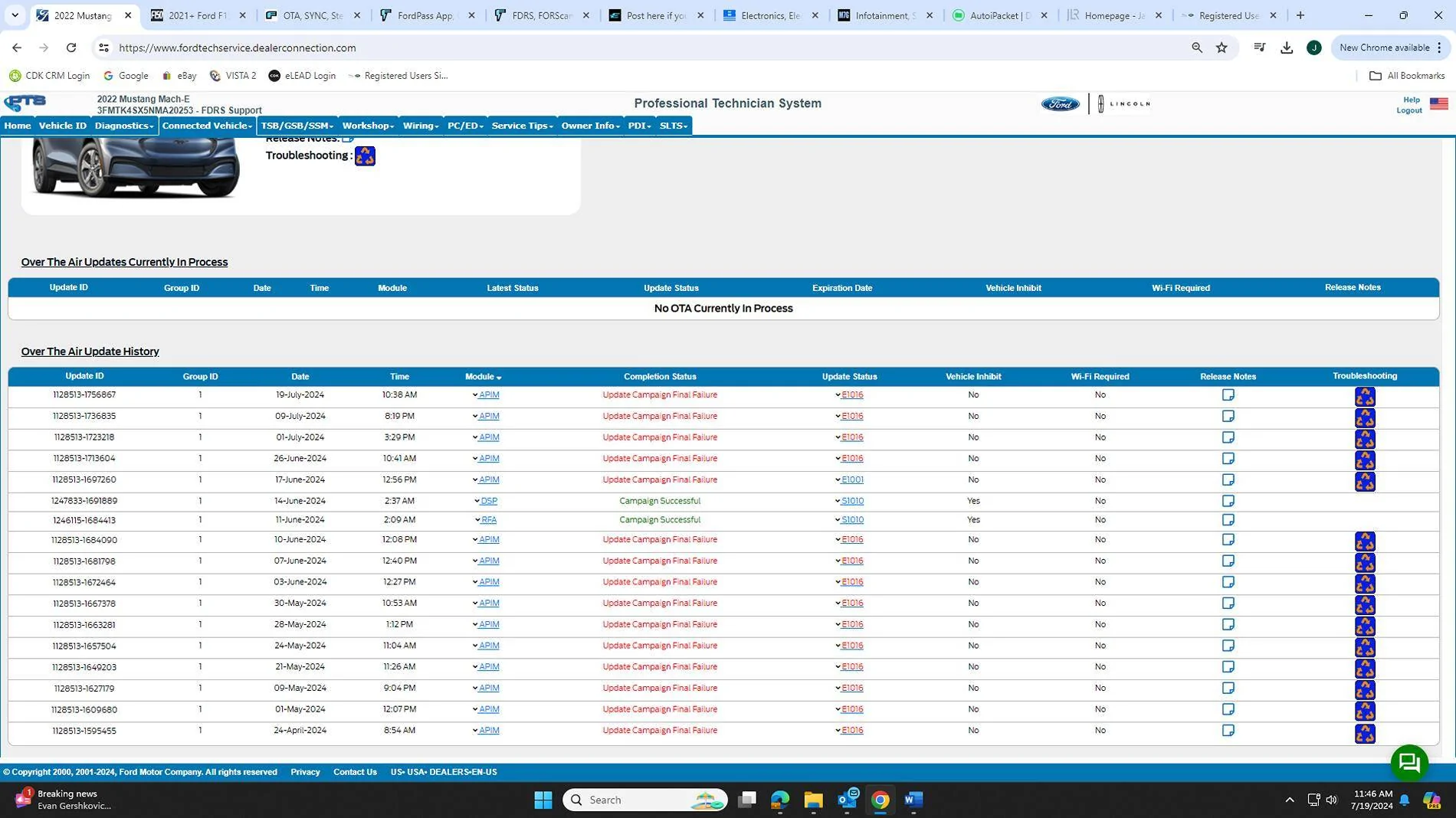
Task: Open the live chat bubble icon
Action: (x=1409, y=762)
